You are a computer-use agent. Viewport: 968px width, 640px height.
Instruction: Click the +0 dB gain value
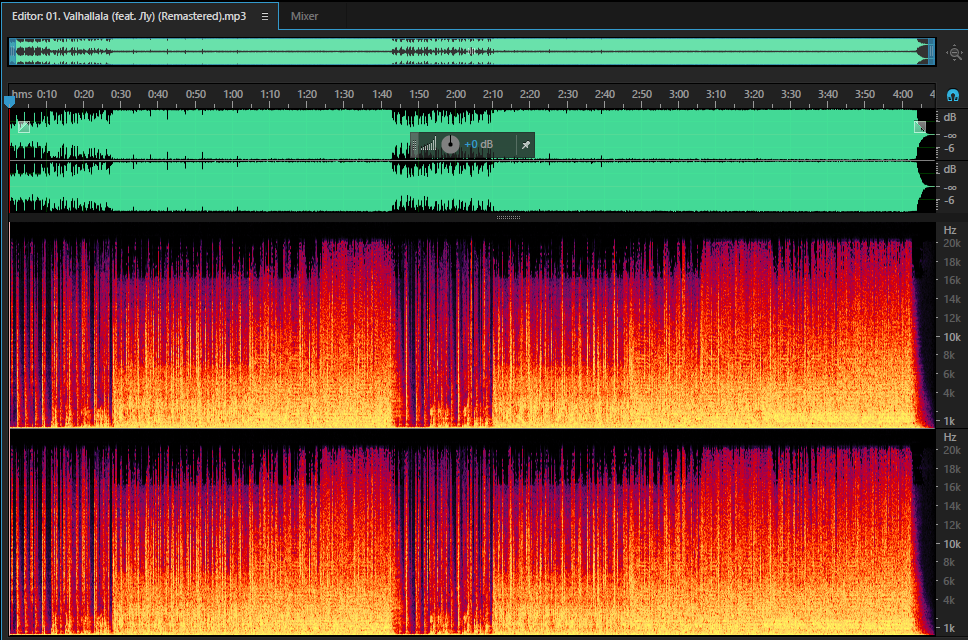coord(478,144)
